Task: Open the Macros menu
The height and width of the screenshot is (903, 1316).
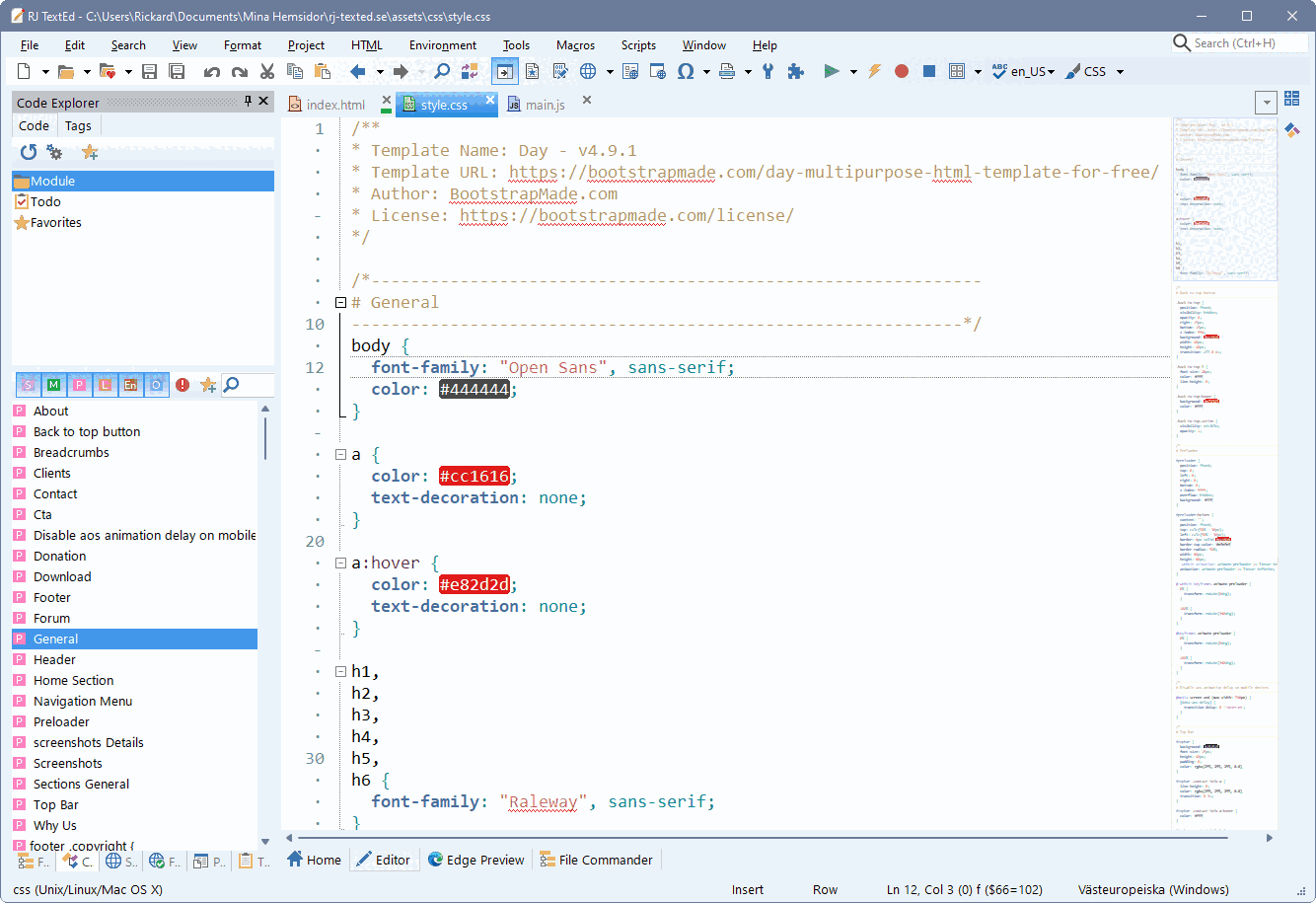Action: 575,45
